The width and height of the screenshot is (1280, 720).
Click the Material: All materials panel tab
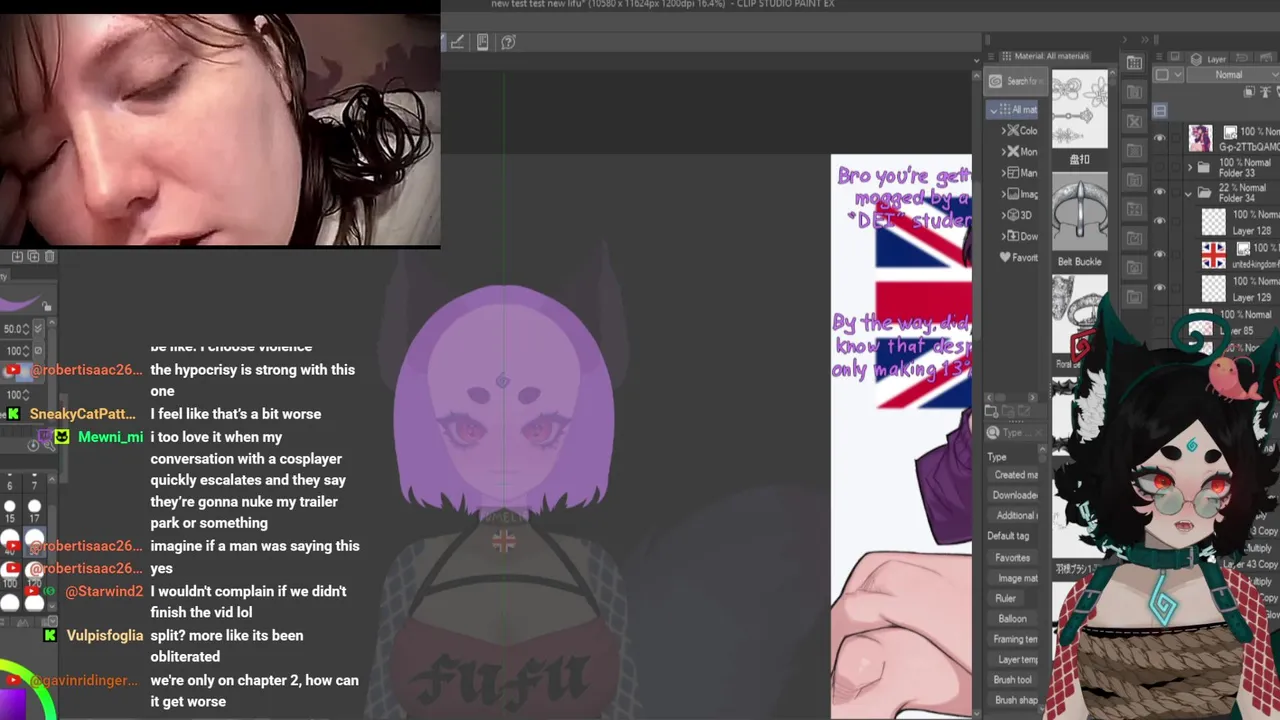(x=1044, y=56)
